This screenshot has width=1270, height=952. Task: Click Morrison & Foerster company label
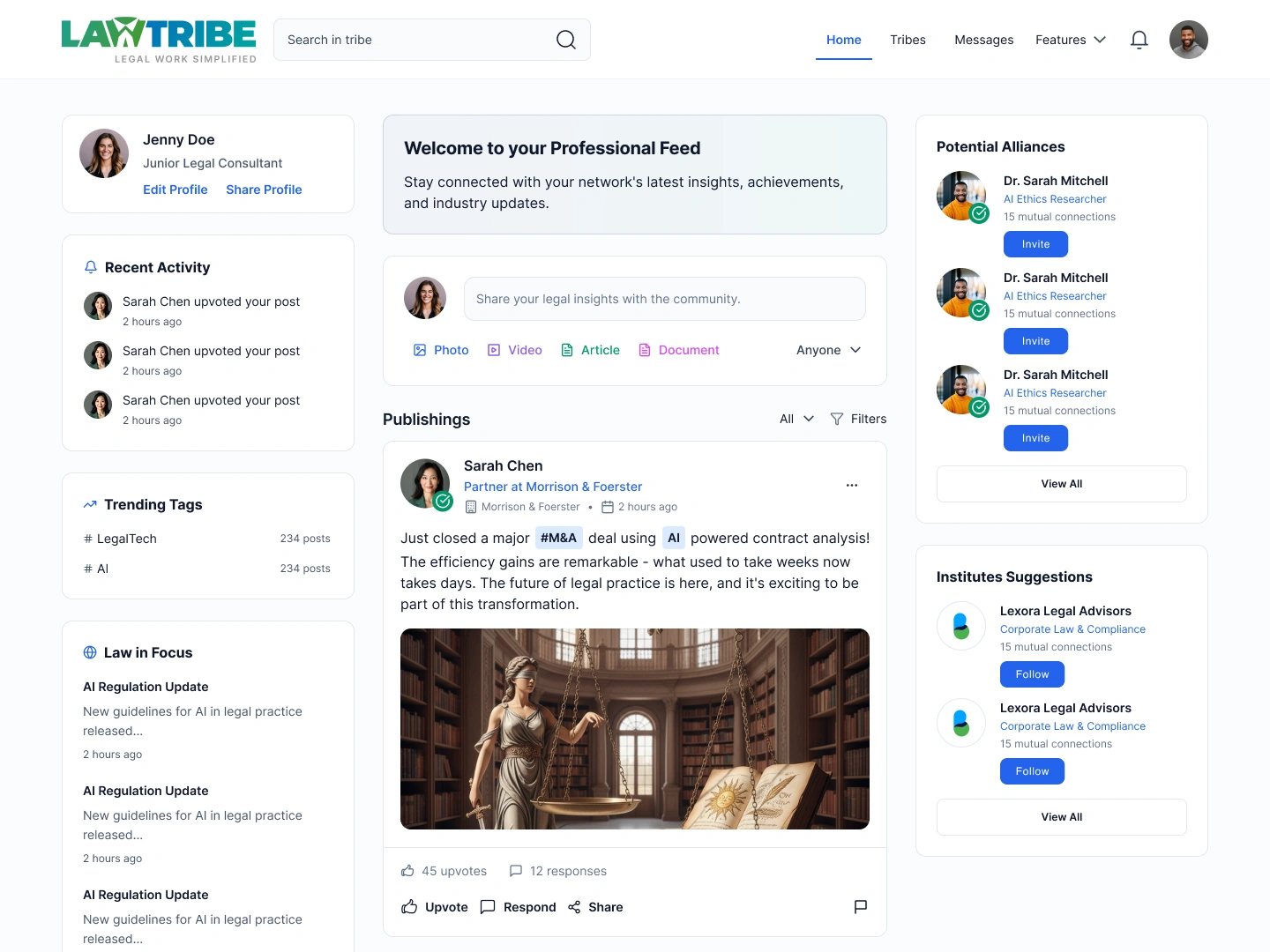pyautogui.click(x=530, y=507)
